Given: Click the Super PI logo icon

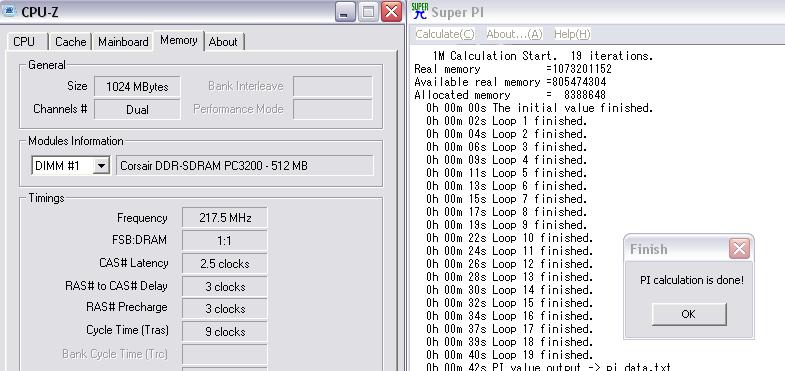Looking at the screenshot, I should 420,11.
